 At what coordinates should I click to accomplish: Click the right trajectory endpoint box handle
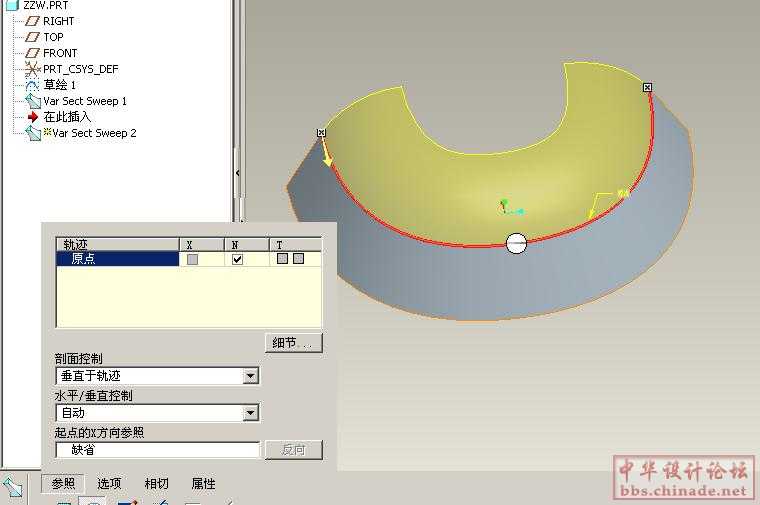(x=648, y=87)
